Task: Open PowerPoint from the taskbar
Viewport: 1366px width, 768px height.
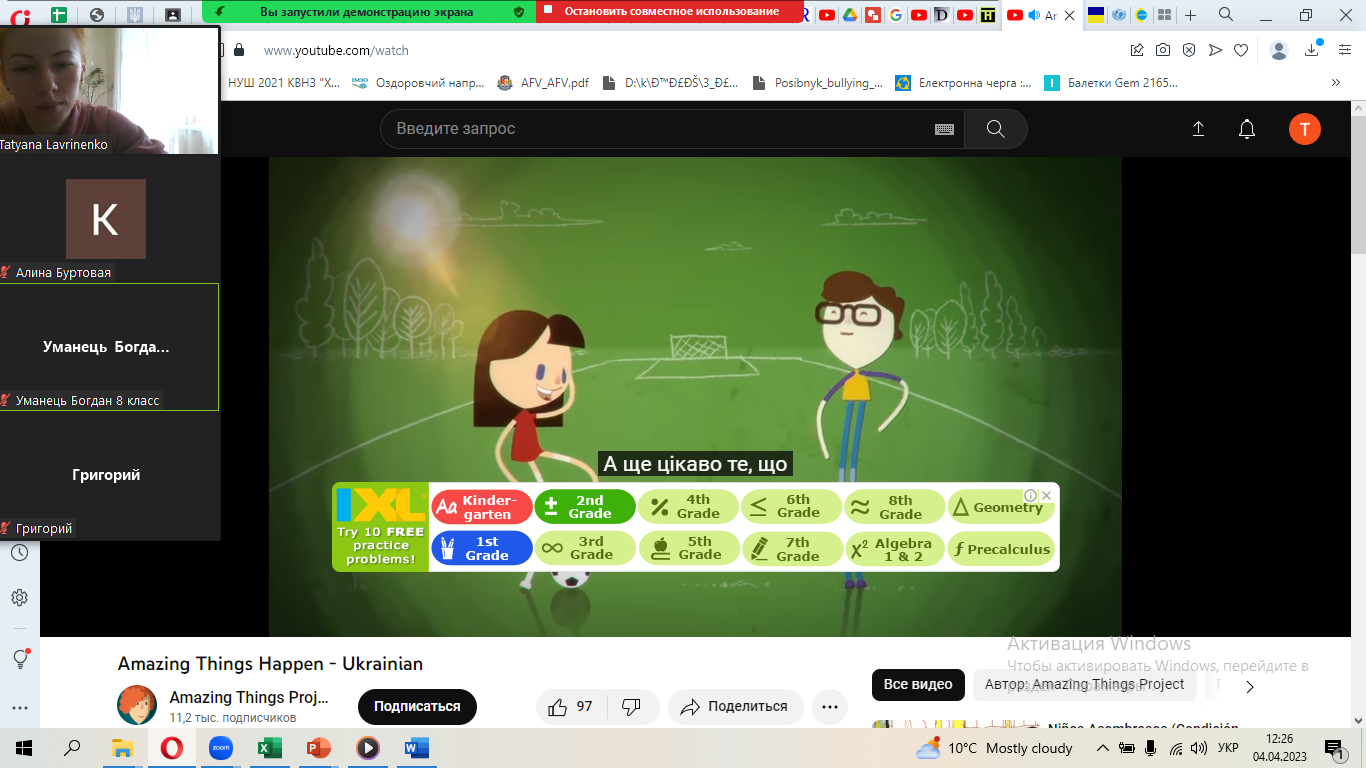Action: pos(318,748)
